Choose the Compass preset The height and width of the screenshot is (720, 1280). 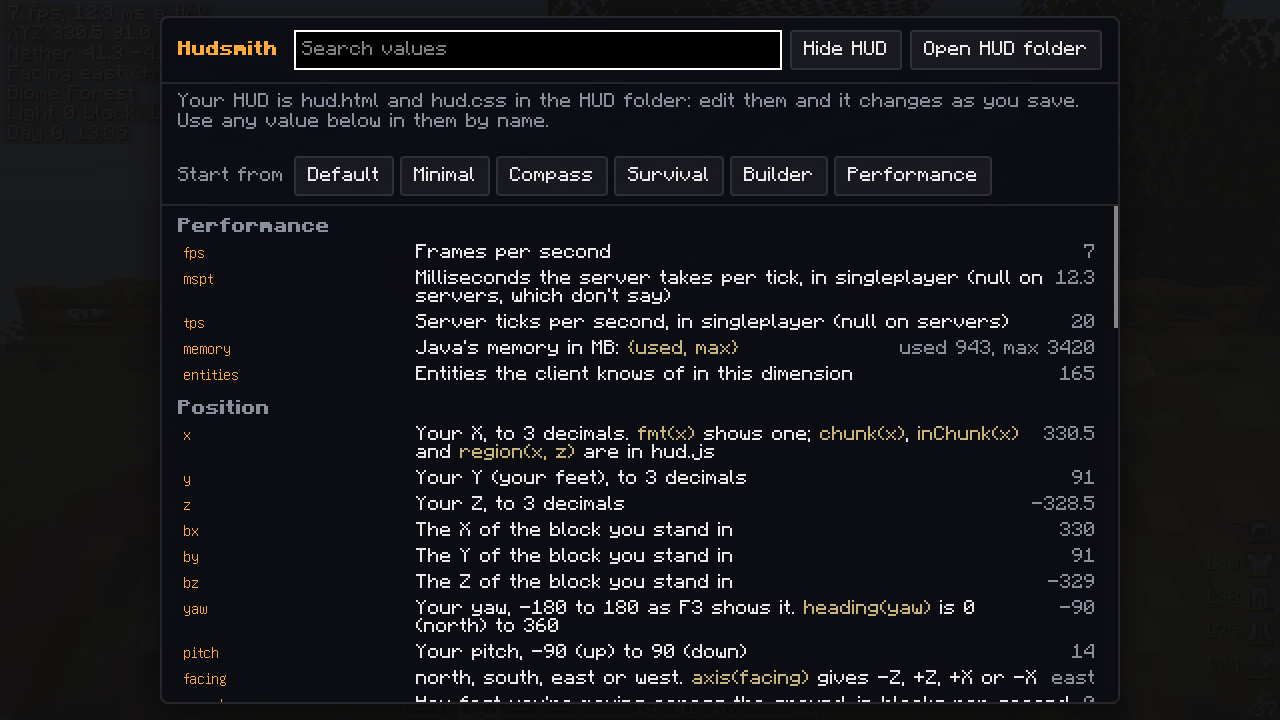[552, 176]
